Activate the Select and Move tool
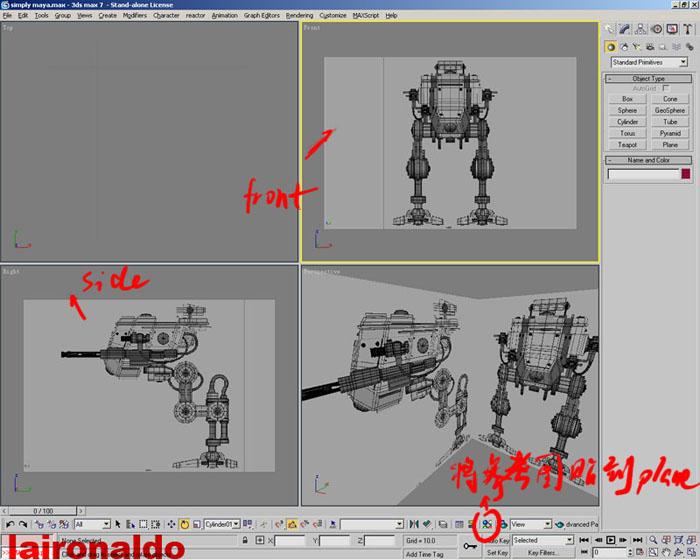Image resolution: width=700 pixels, height=560 pixels. pyautogui.click(x=171, y=524)
